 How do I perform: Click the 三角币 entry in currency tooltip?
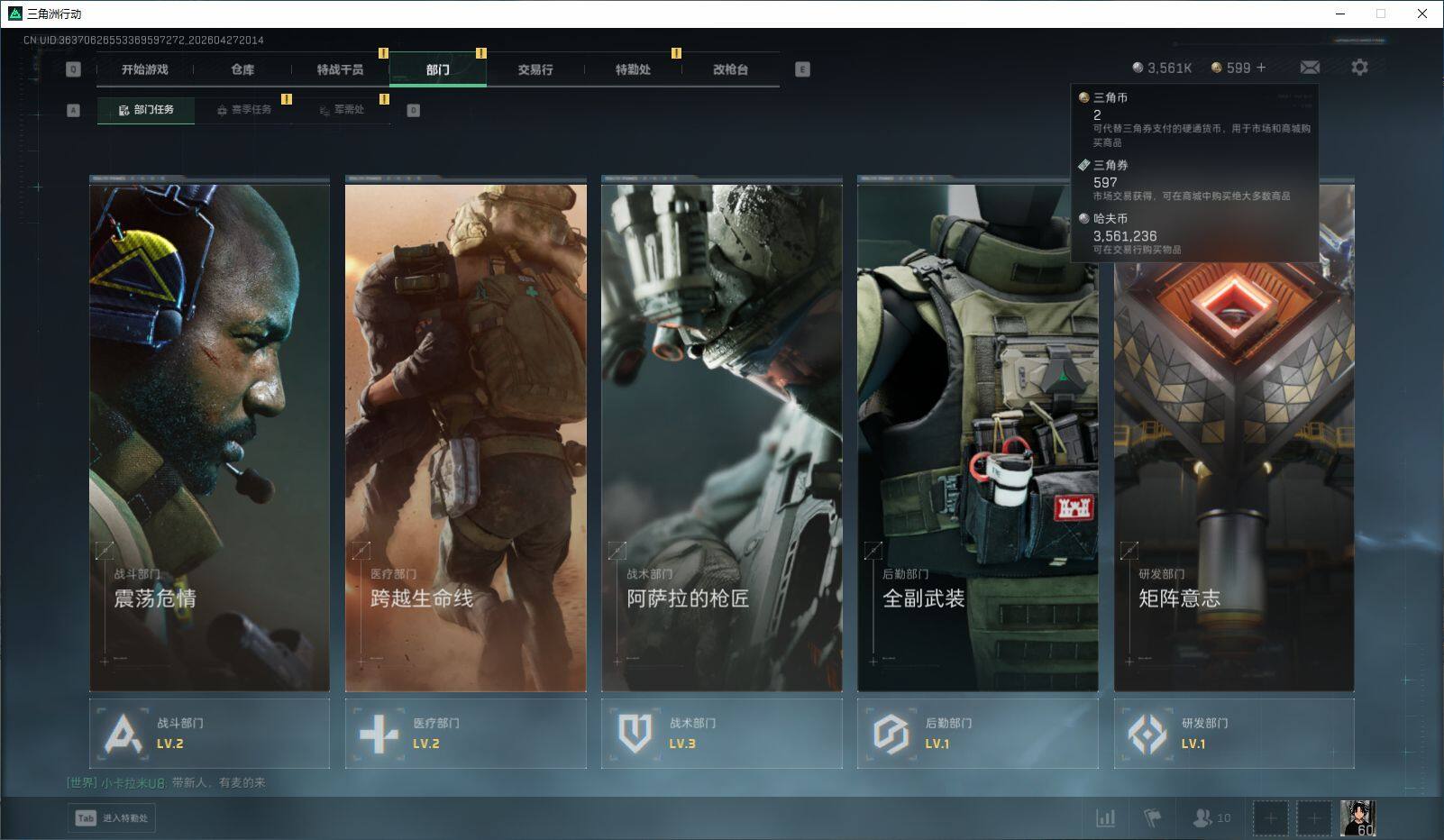(x=1194, y=119)
